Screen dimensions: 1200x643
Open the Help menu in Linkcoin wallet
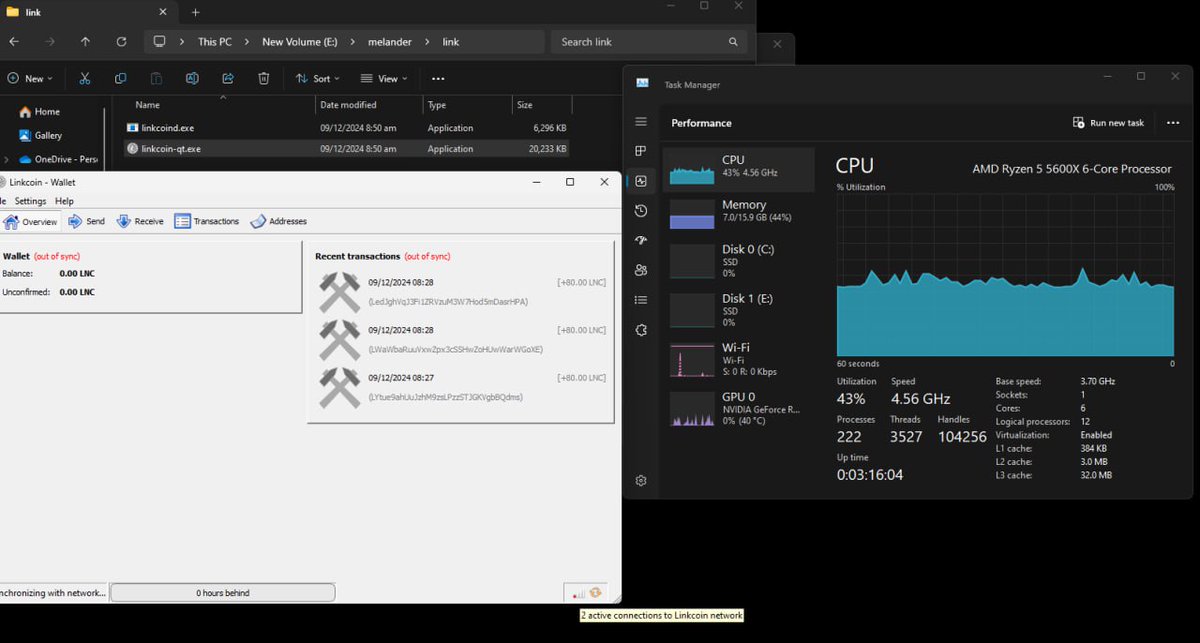64,201
